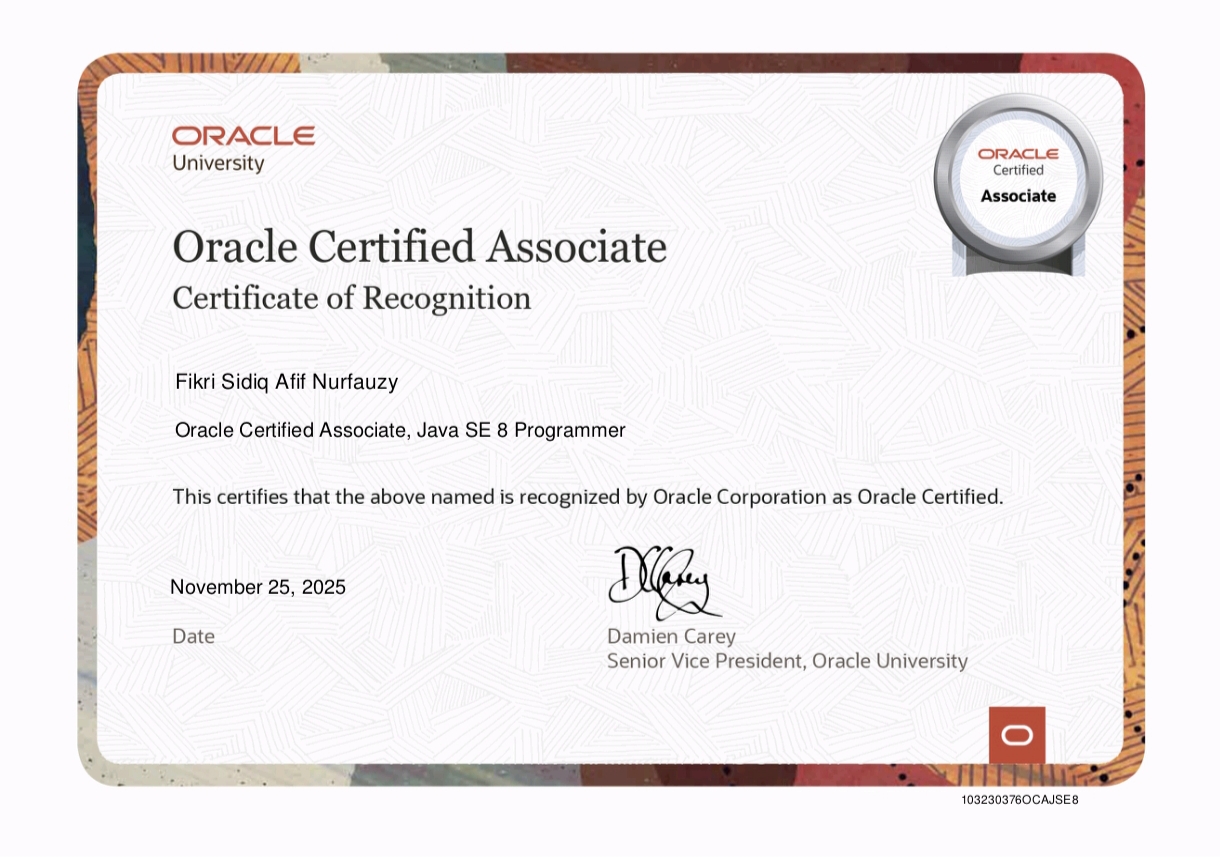Click "Oracle Certified Associate, Java SE 8 Programmer"
The height and width of the screenshot is (859, 1220).
[x=400, y=431]
